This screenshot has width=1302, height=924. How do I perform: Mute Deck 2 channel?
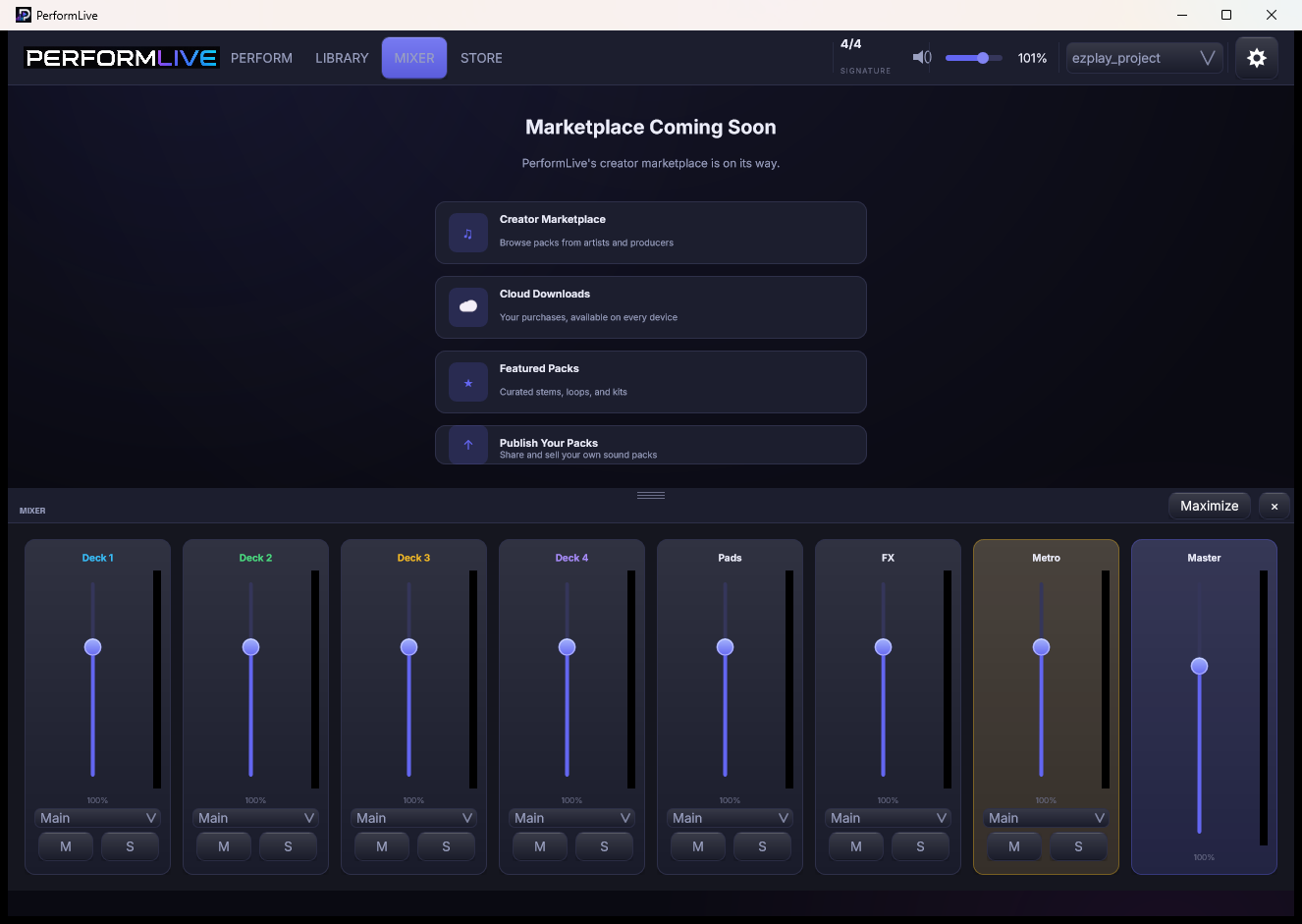224,846
